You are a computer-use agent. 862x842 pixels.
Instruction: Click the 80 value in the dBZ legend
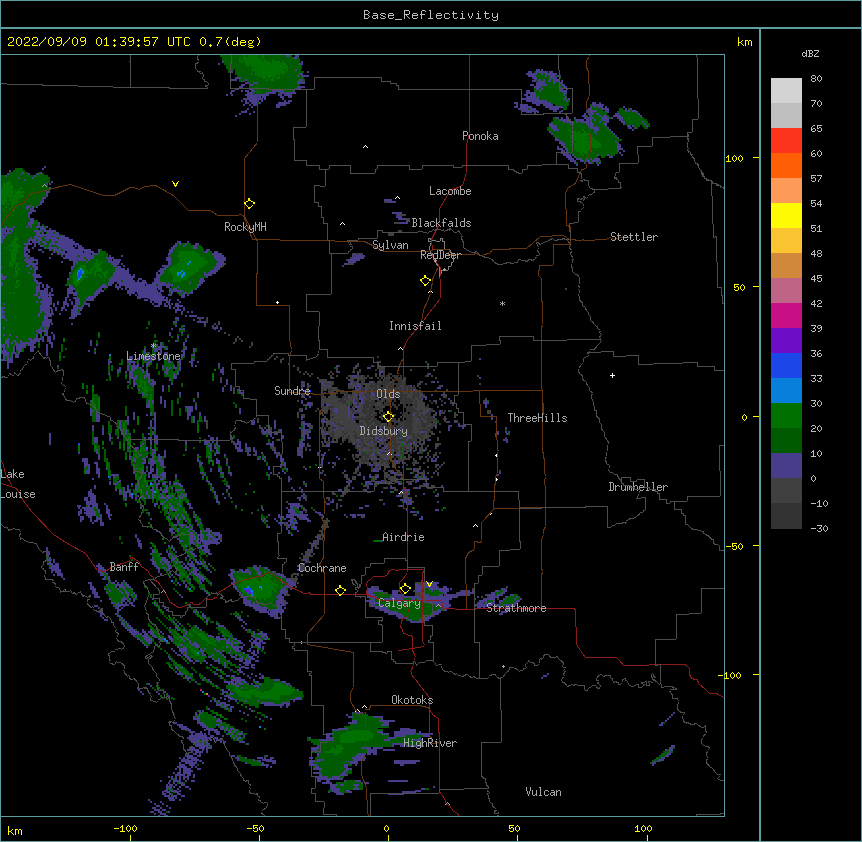tap(816, 79)
